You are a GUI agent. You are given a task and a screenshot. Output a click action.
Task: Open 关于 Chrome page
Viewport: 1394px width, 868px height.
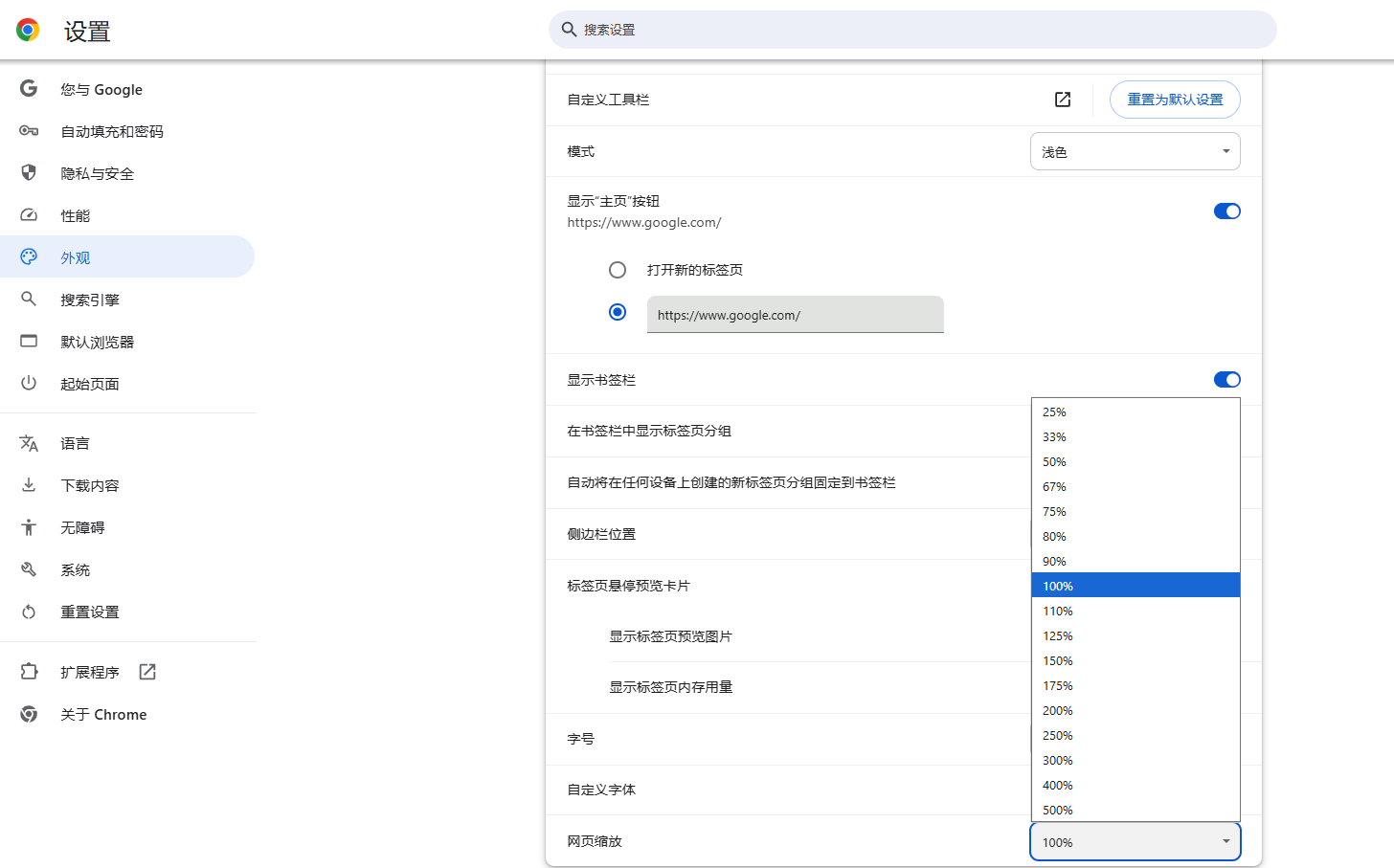point(127,714)
